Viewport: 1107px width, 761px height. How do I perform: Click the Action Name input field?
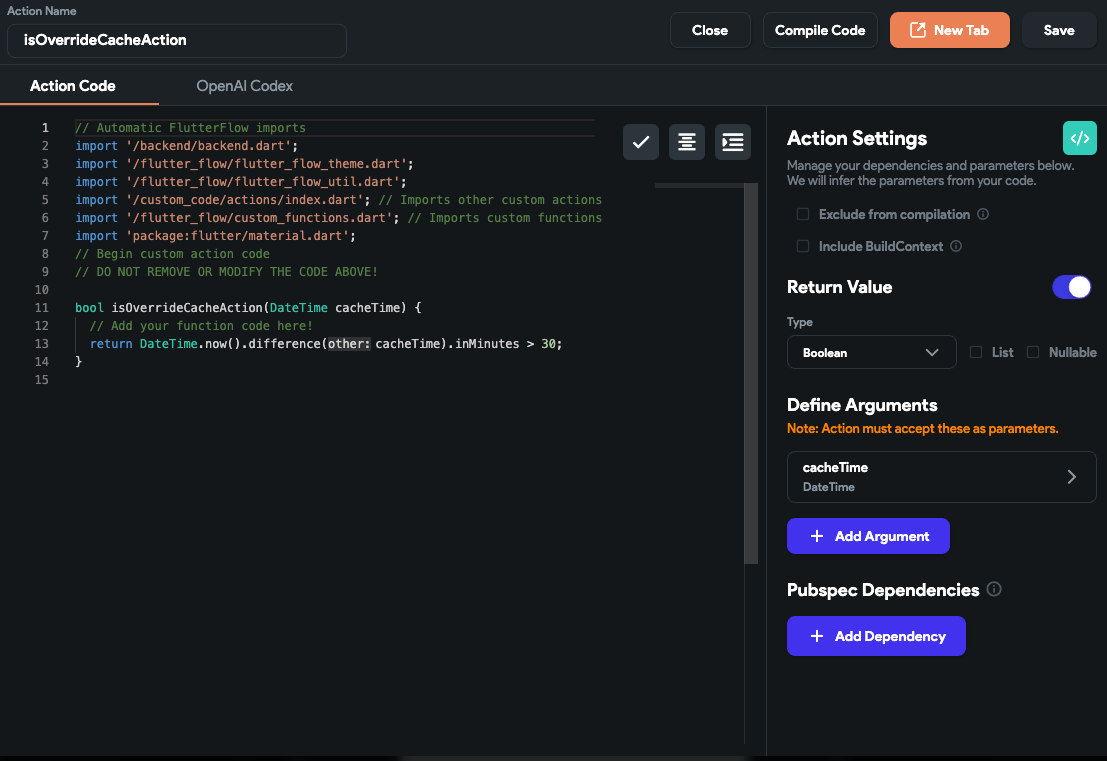[x=176, y=40]
